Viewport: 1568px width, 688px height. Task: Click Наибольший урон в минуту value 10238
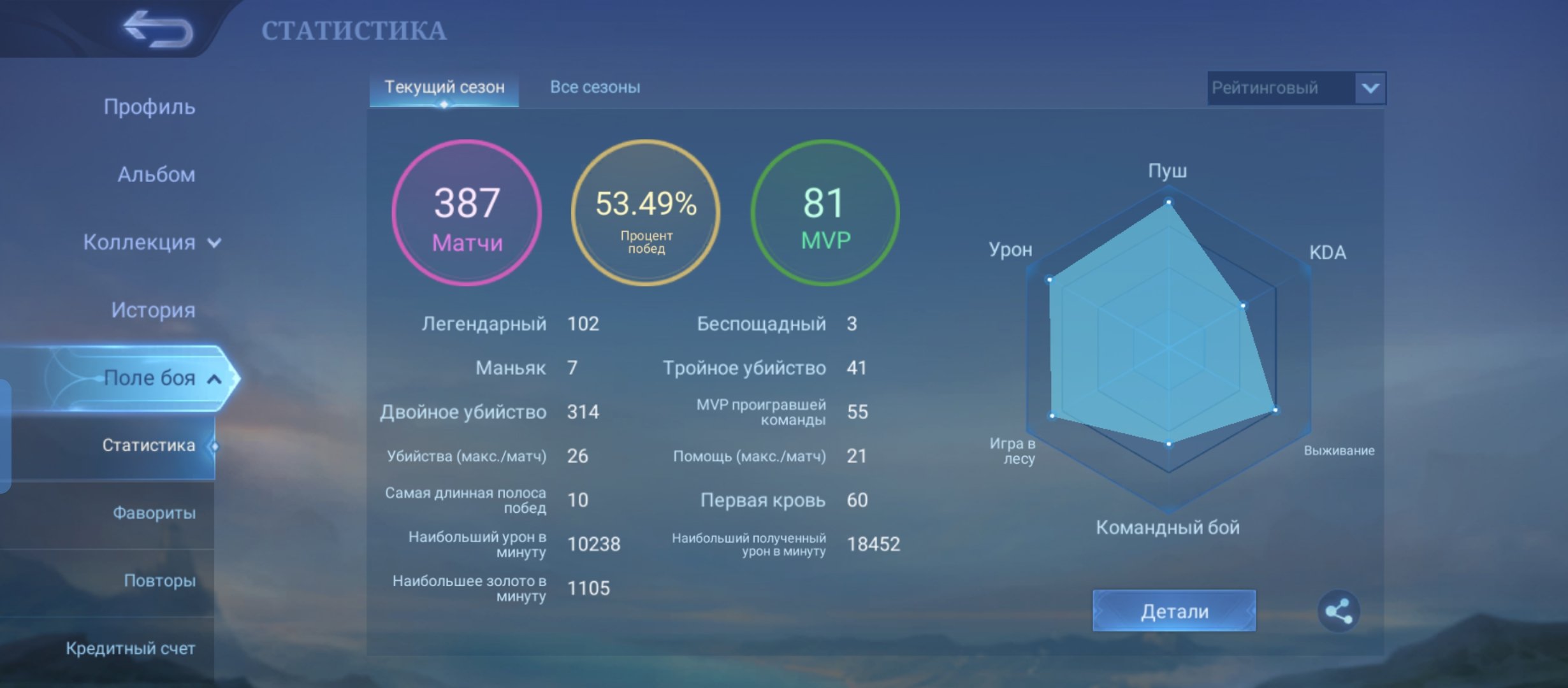[x=593, y=544]
